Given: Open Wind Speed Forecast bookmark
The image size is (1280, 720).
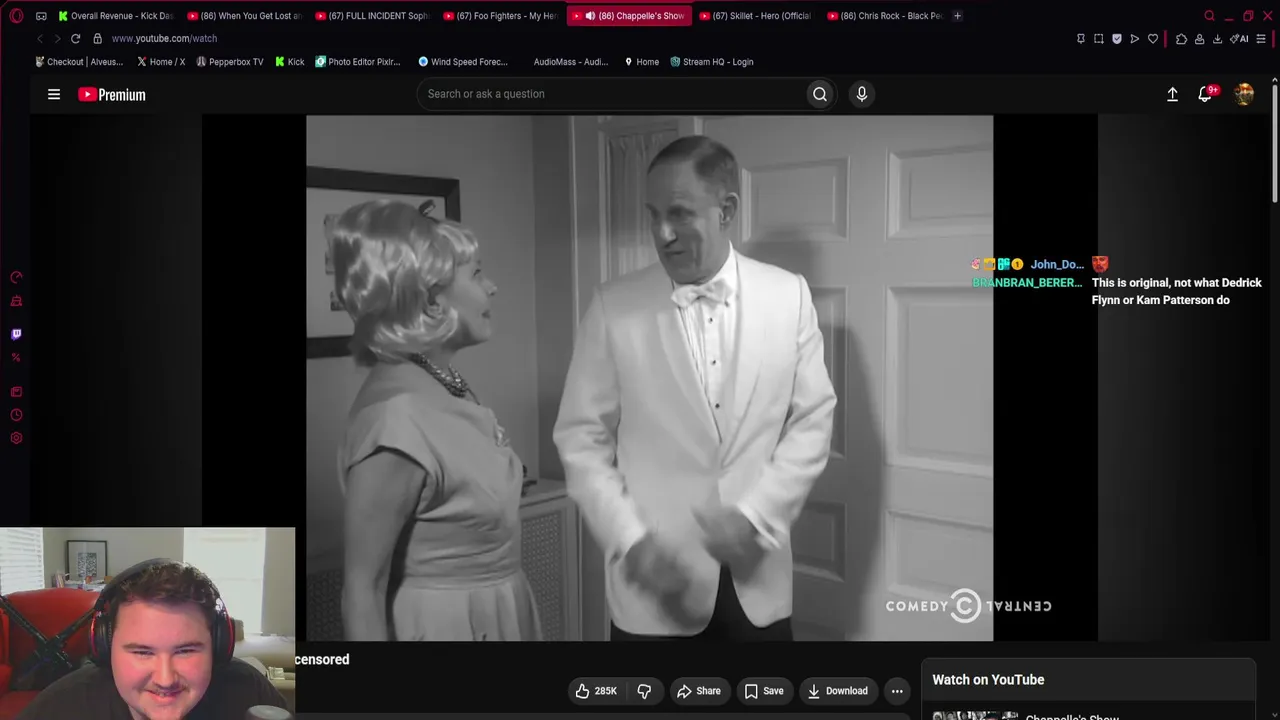Looking at the screenshot, I should (x=463, y=62).
